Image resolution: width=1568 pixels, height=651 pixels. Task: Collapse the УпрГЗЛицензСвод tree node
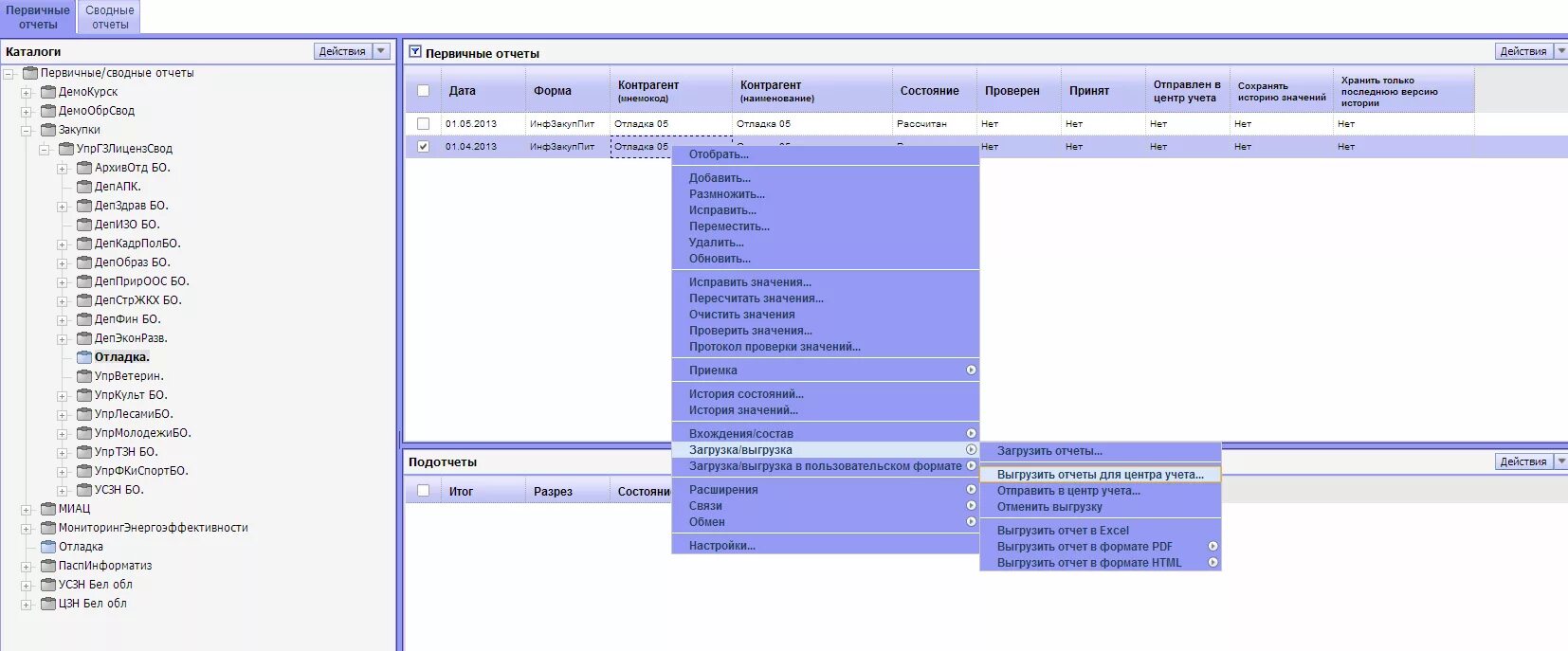45,150
